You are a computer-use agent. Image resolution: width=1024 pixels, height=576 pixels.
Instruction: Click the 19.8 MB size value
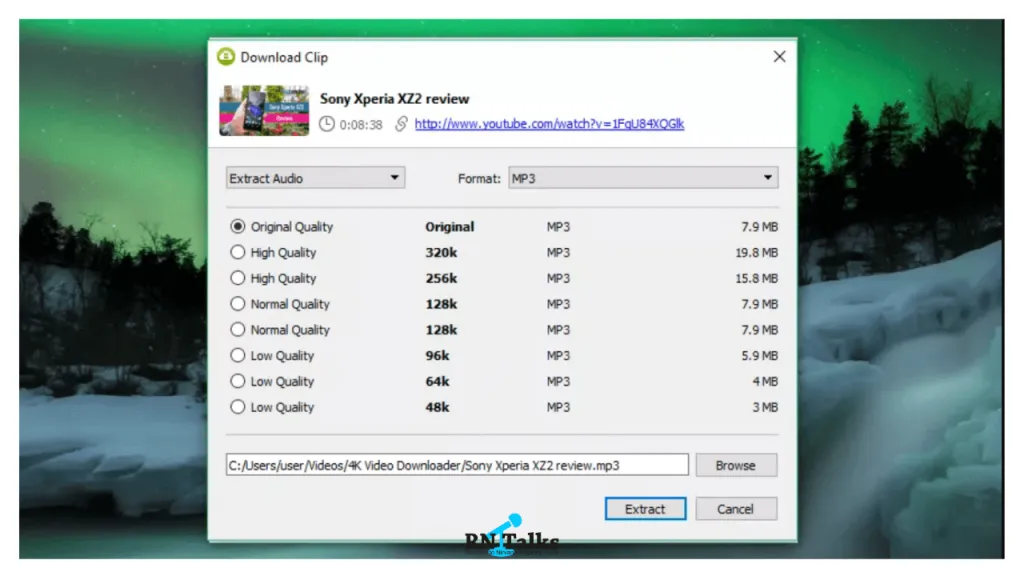click(756, 252)
